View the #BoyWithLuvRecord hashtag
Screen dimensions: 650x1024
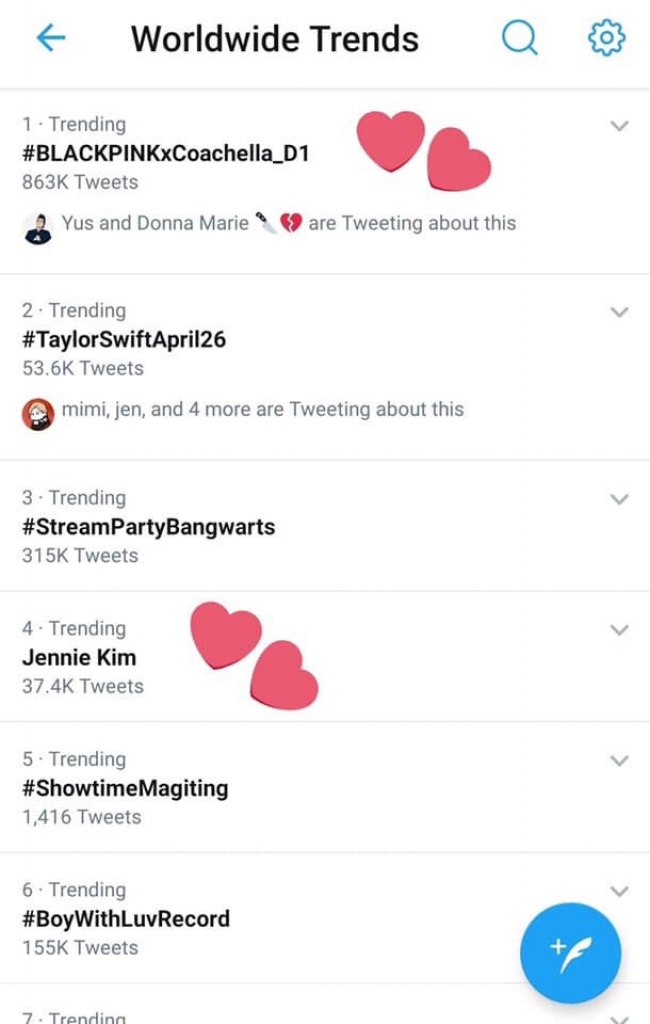point(126,918)
